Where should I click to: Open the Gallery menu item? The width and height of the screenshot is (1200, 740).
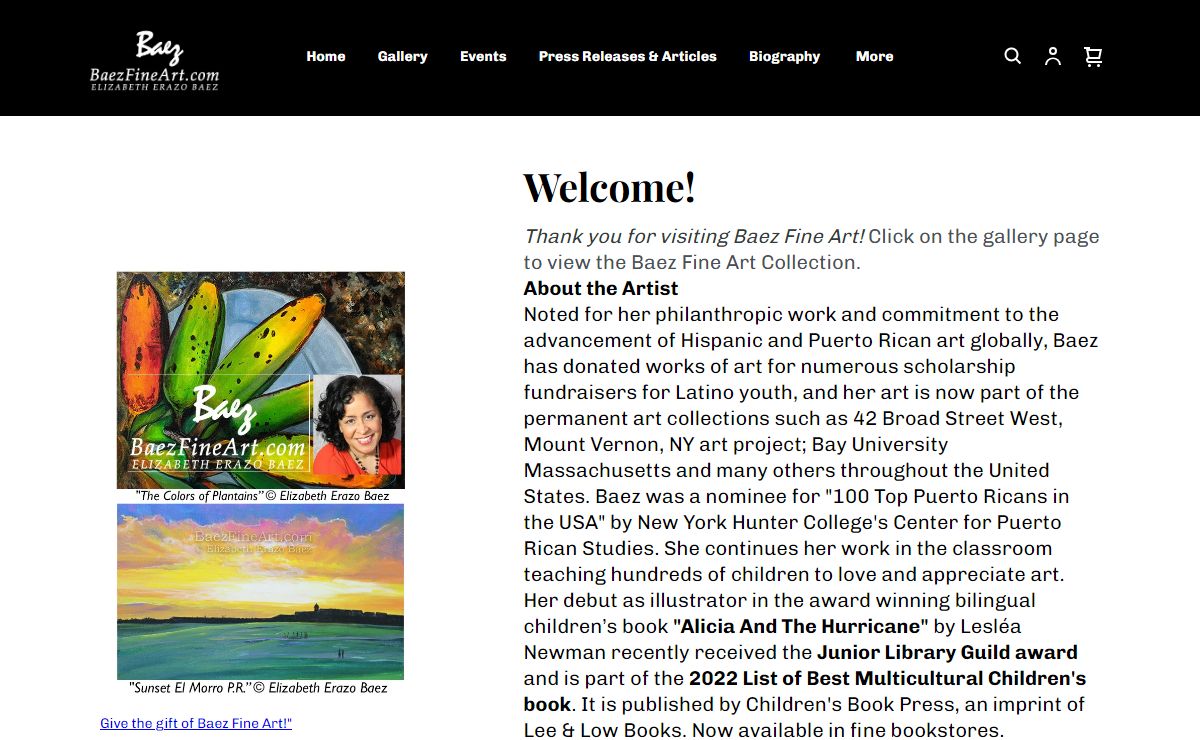(403, 56)
